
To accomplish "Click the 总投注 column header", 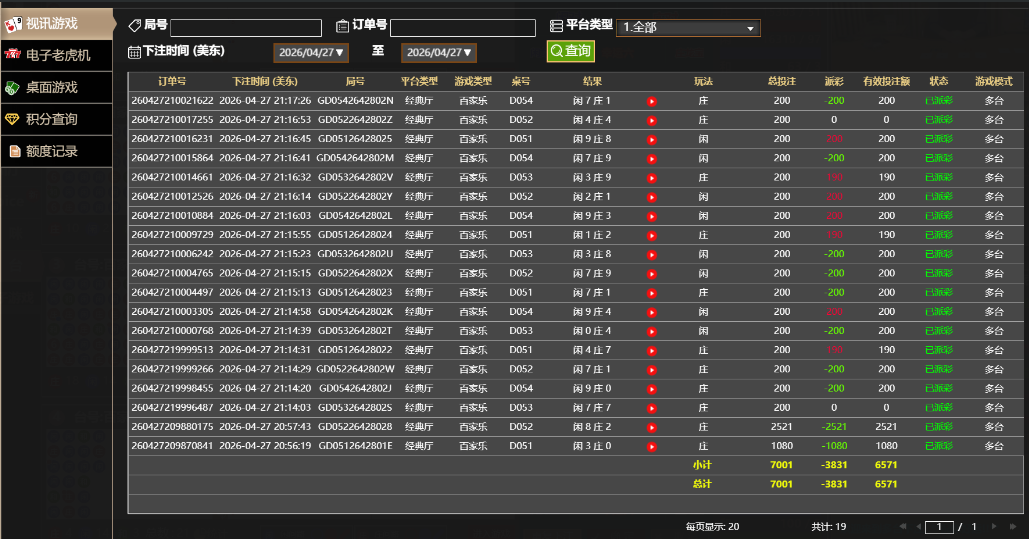I will coord(782,81).
